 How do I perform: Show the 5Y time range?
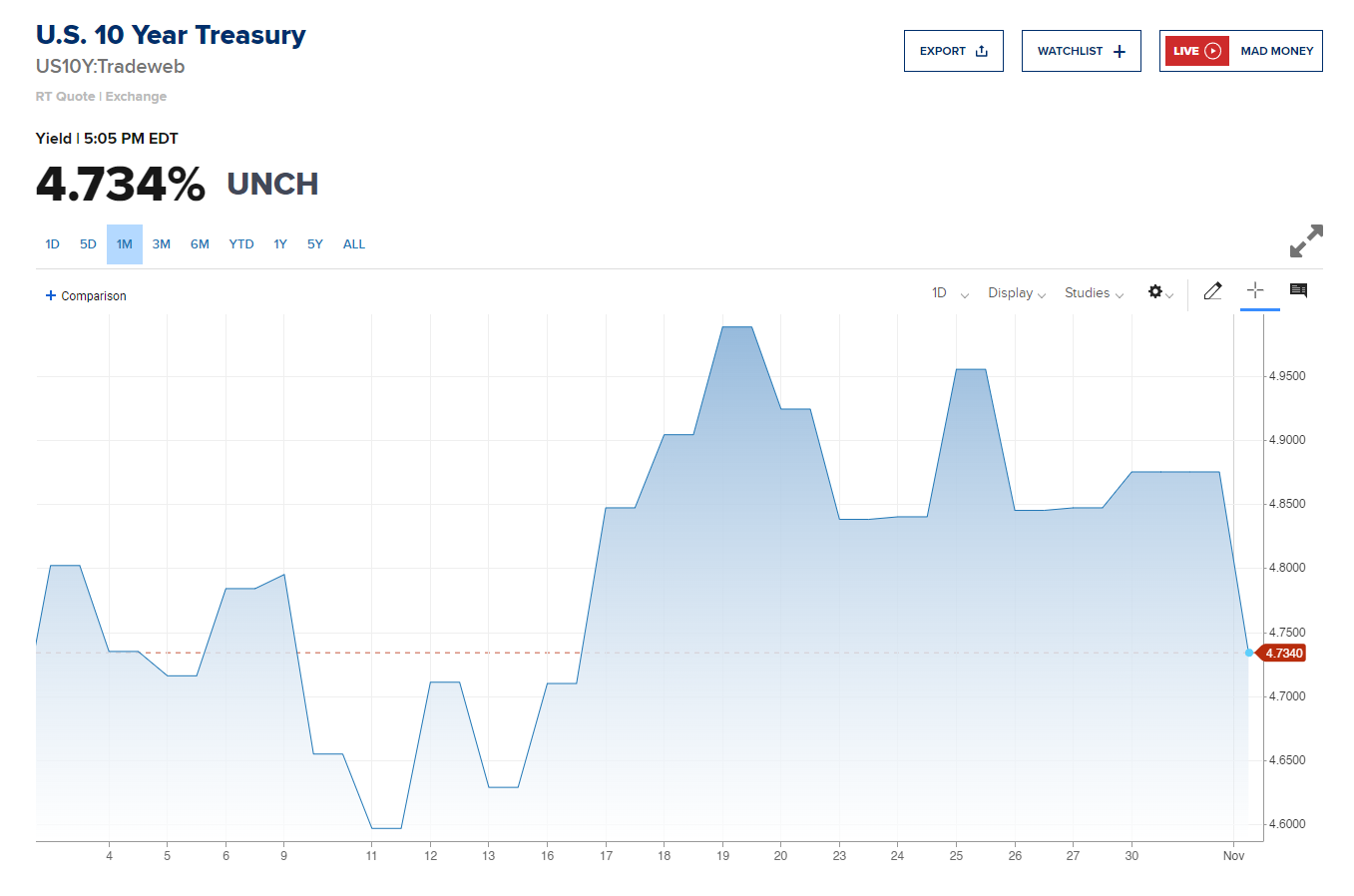(x=315, y=244)
